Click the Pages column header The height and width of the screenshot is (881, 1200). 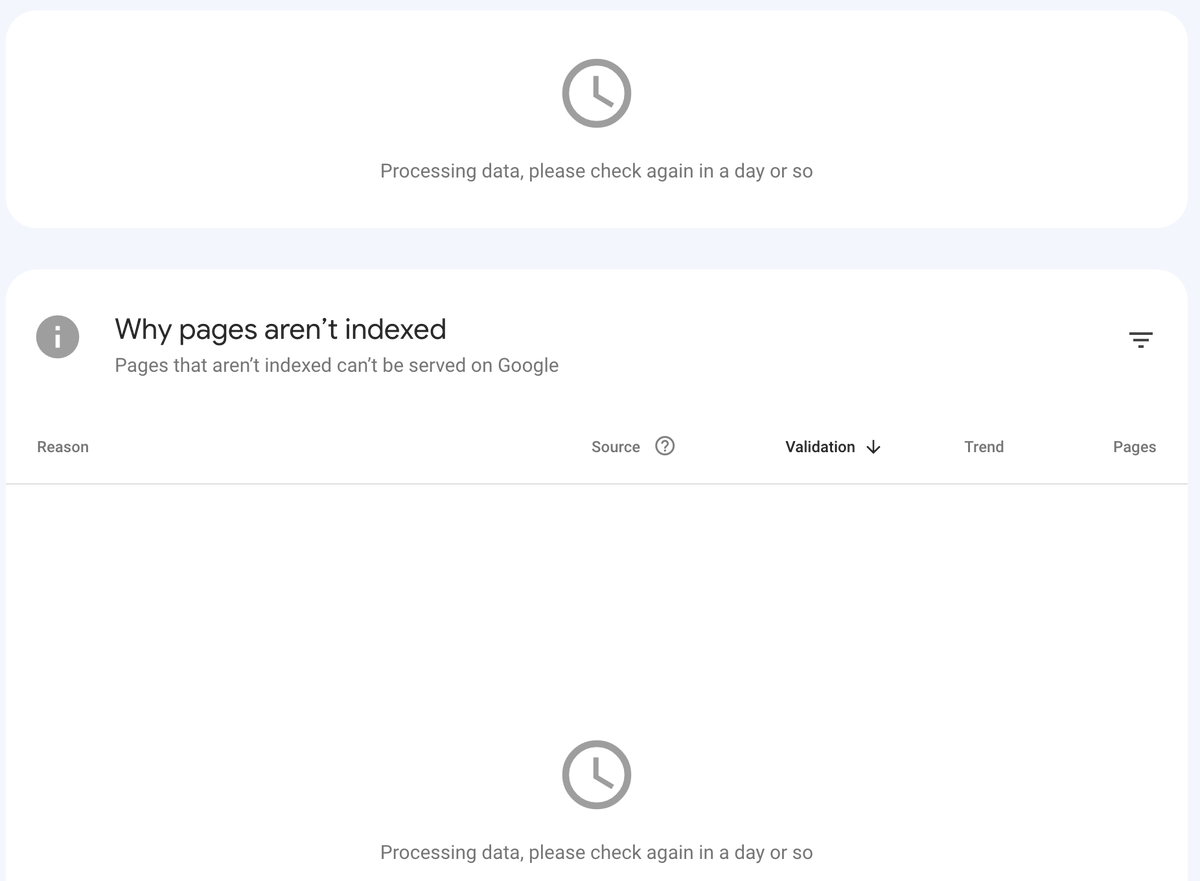[1134, 447]
